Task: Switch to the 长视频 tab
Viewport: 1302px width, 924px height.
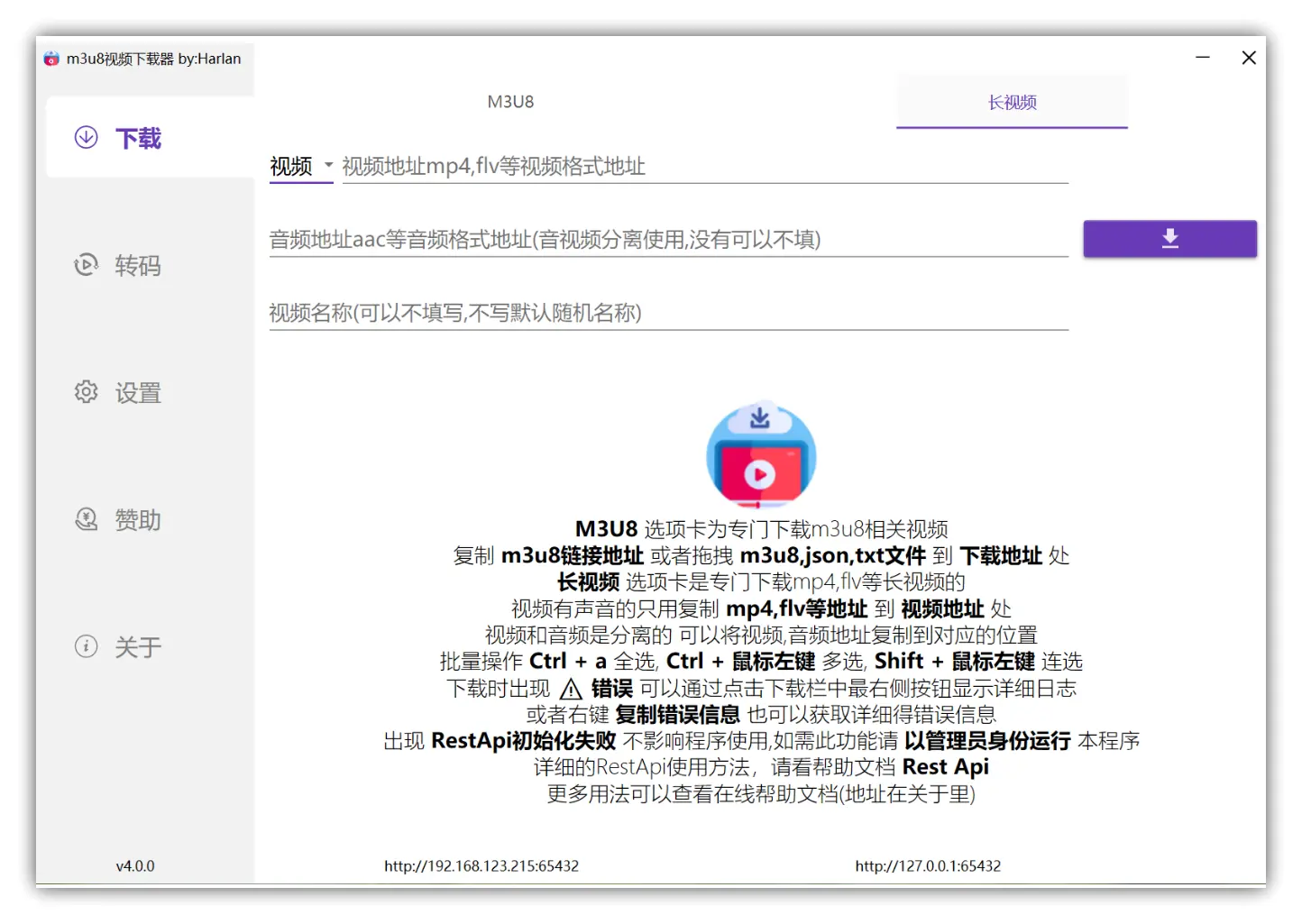Action: (1012, 102)
